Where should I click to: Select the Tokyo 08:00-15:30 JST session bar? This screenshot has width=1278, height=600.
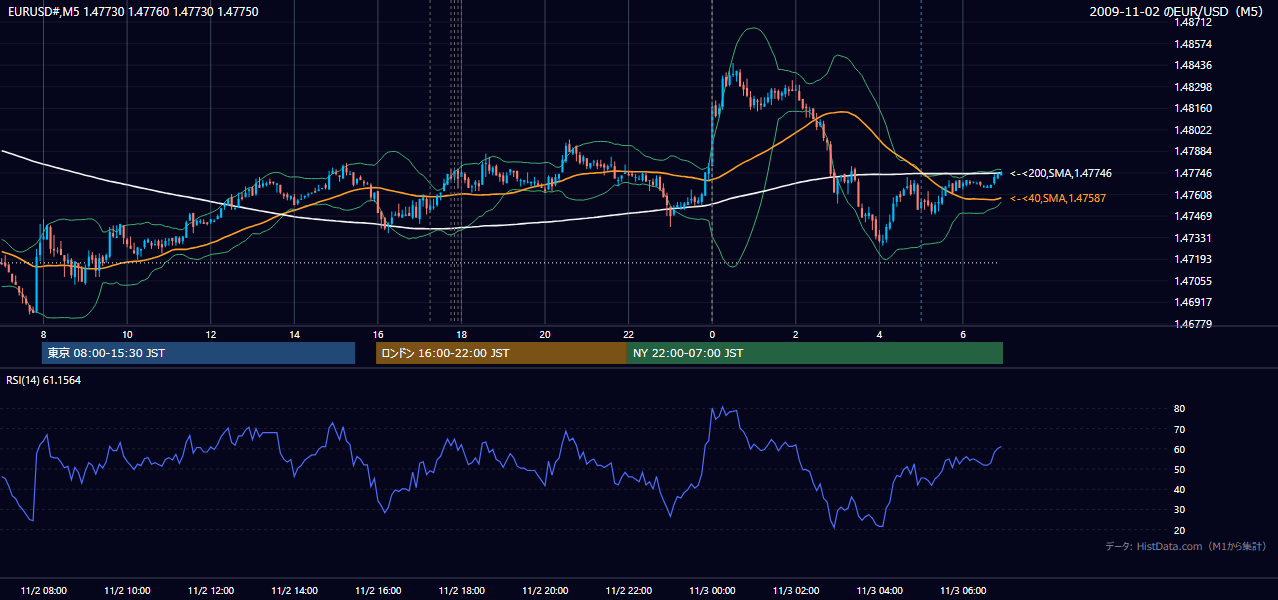point(198,353)
